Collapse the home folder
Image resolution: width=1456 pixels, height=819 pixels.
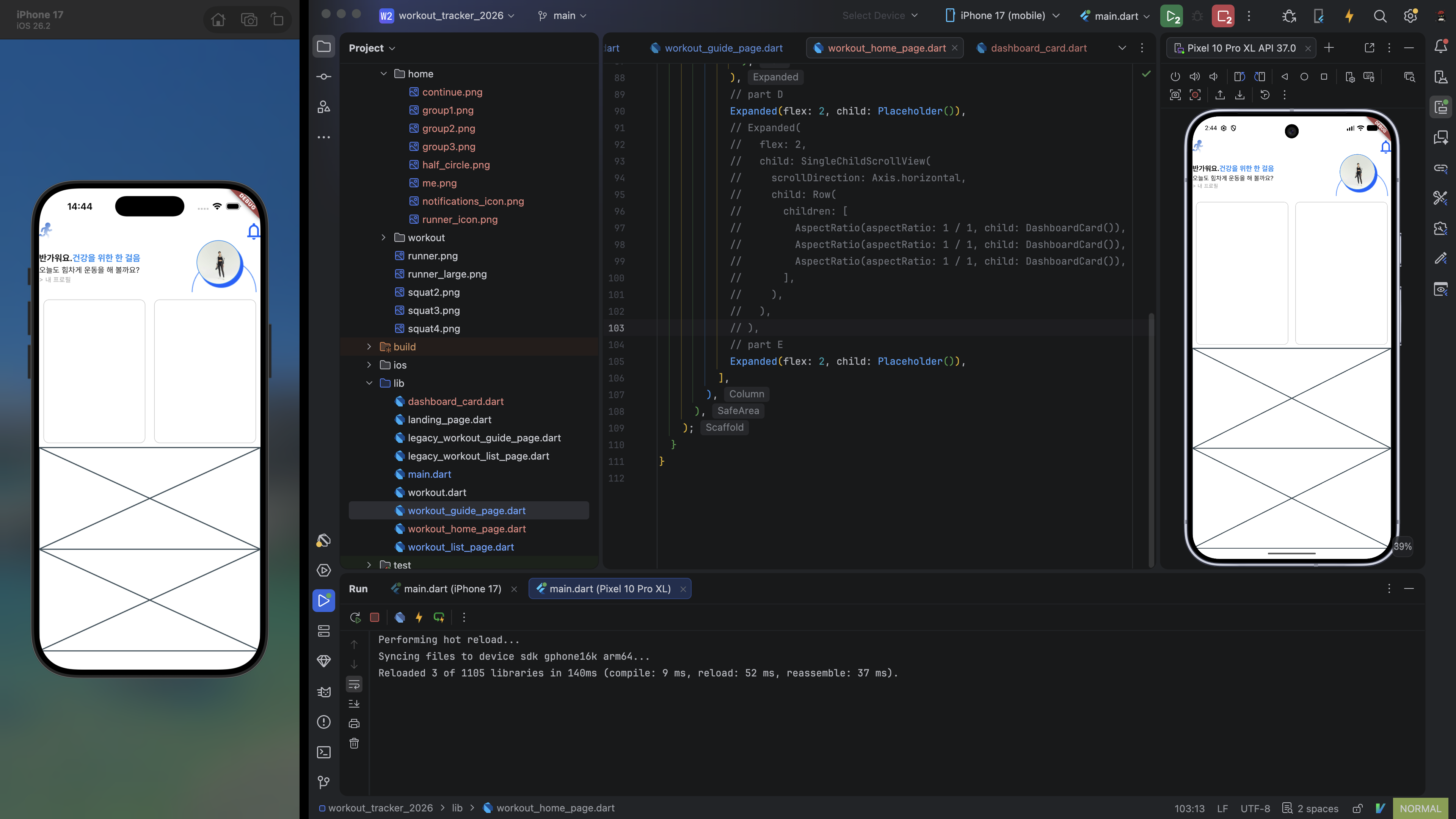coord(384,74)
